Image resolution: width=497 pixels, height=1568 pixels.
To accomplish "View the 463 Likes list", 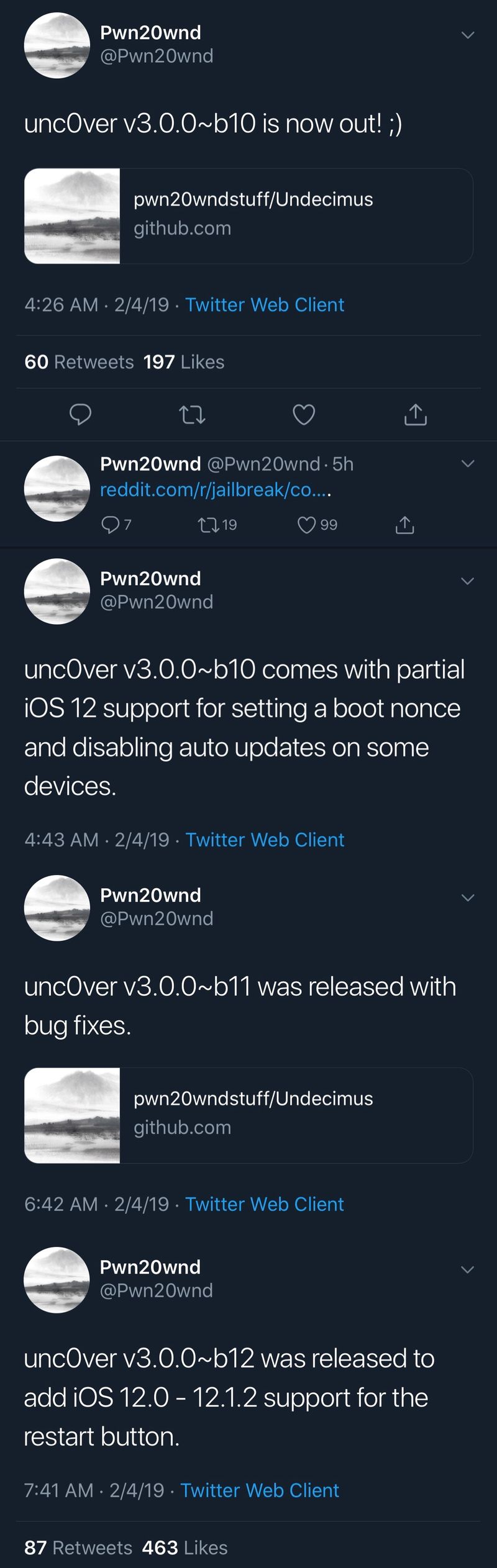I will coord(185,1548).
